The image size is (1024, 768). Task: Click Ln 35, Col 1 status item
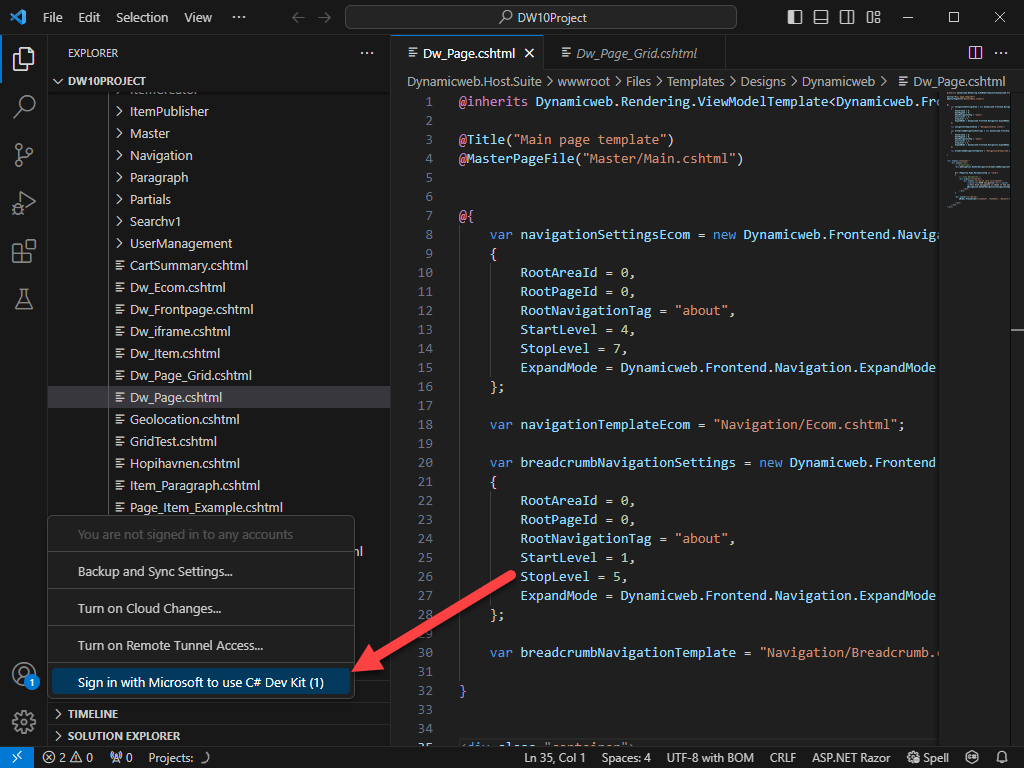(x=554, y=758)
